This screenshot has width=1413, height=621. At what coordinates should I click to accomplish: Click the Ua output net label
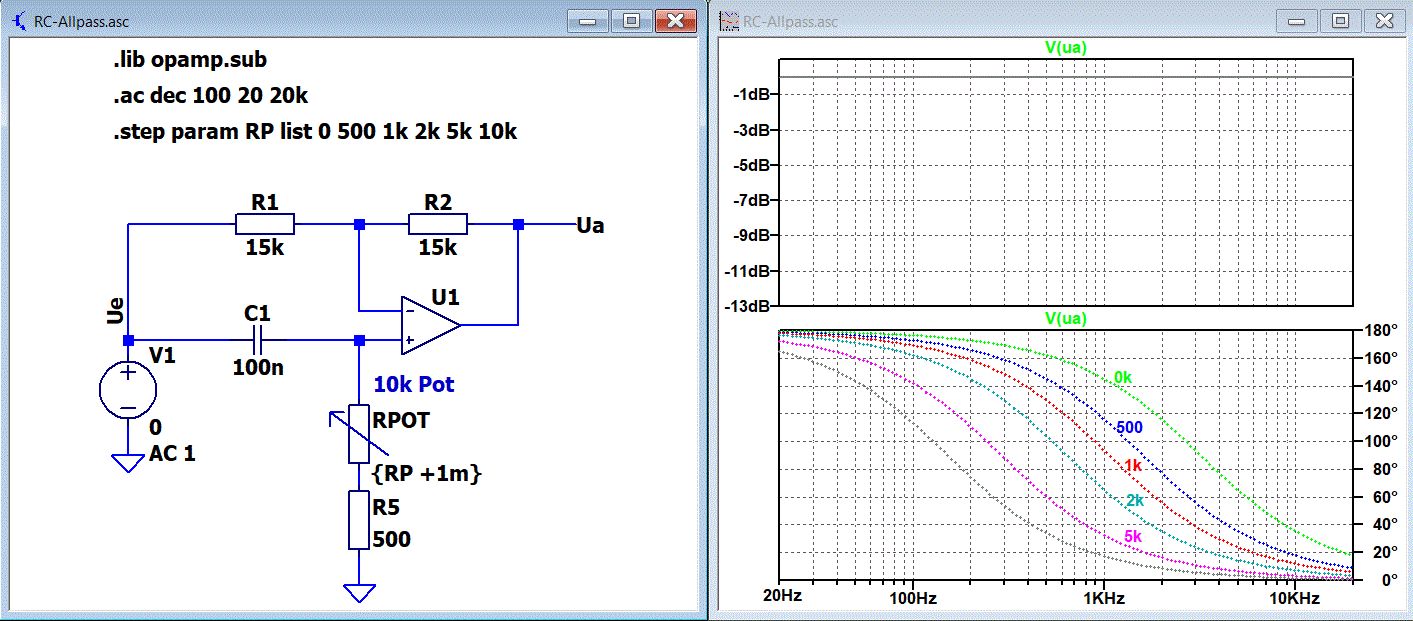click(x=590, y=226)
